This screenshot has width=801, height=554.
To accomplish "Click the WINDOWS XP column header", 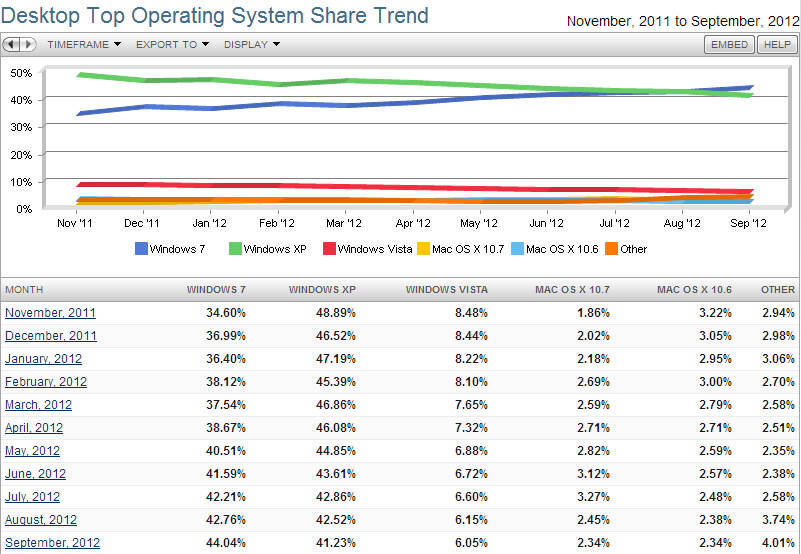I will pos(322,290).
